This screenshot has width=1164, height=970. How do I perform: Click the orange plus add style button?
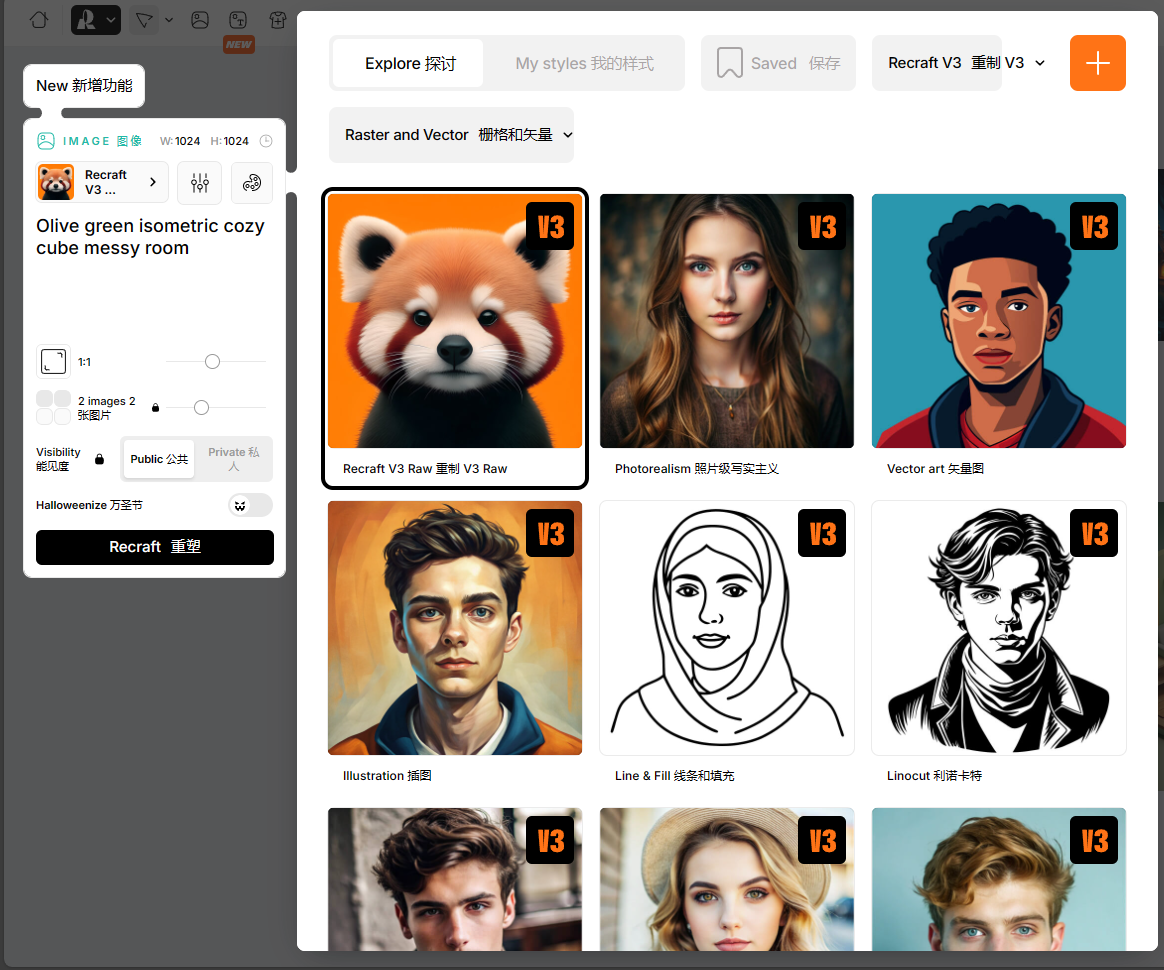tap(1097, 63)
